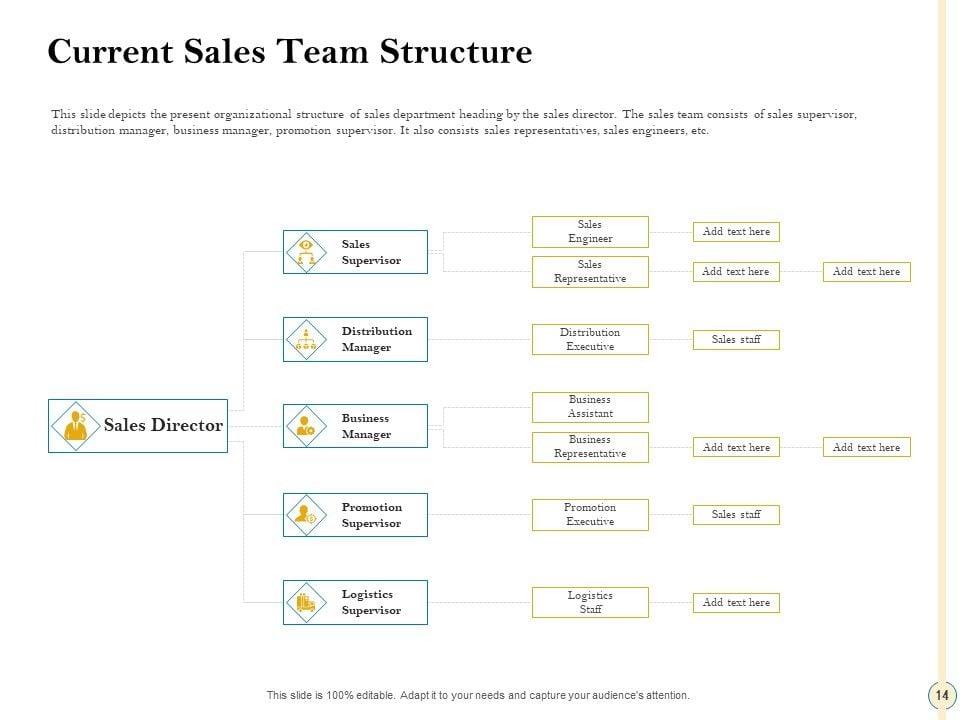This screenshot has height=720, width=960.
Task: Click the Sales Director label text
Action: pyautogui.click(x=163, y=426)
